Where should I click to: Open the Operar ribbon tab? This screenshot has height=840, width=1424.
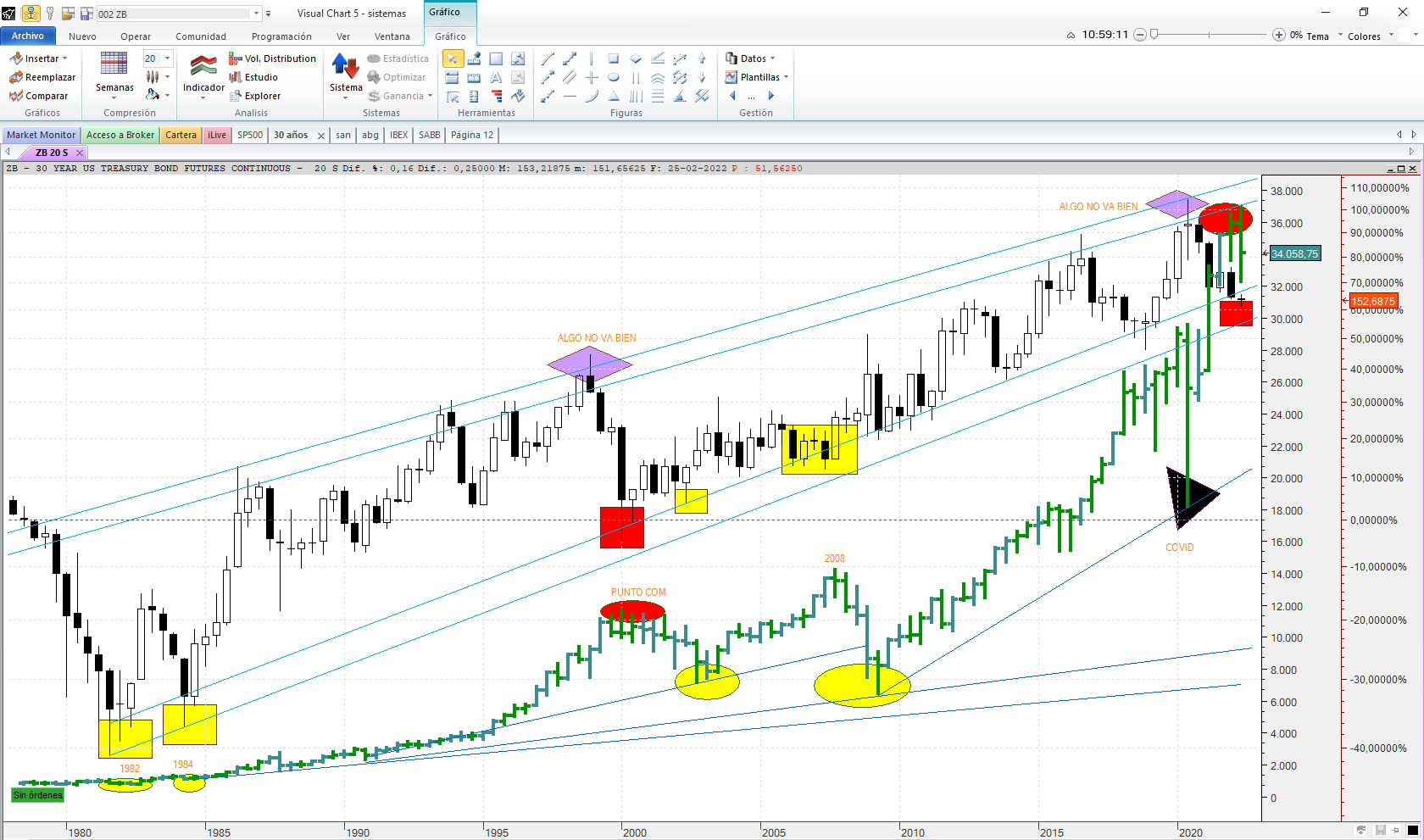point(136,36)
